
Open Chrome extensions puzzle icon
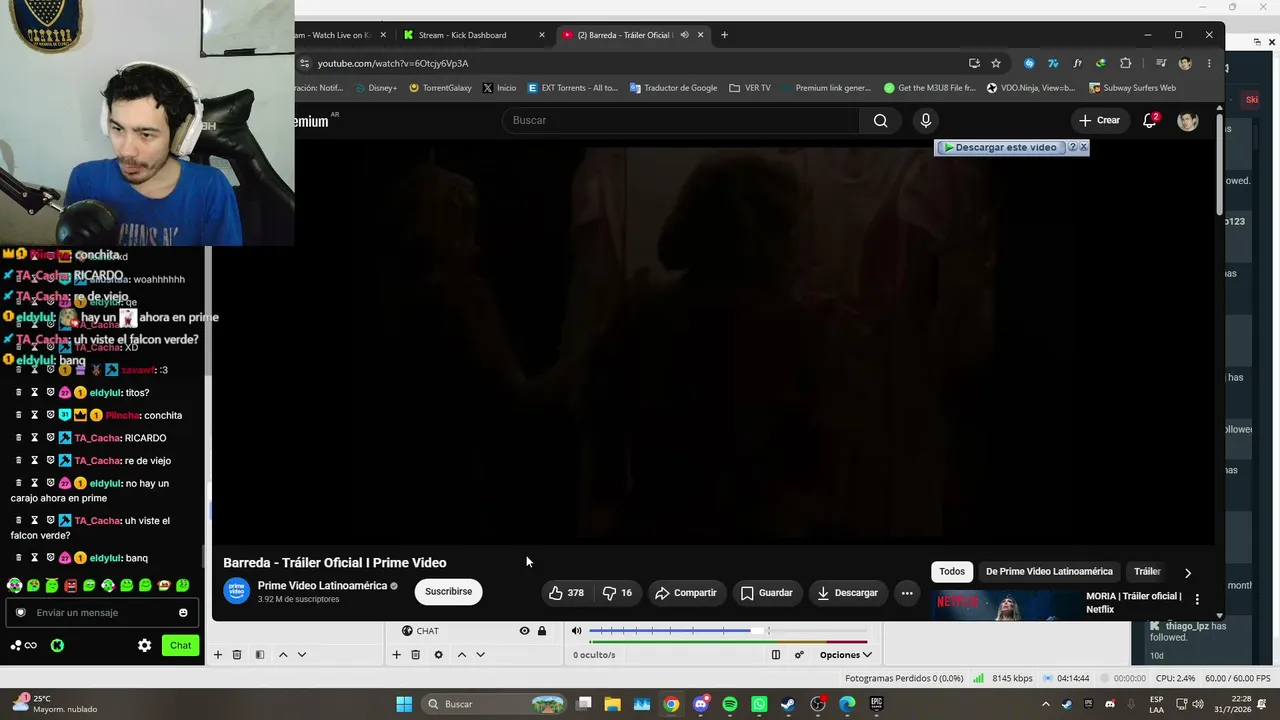point(1126,63)
